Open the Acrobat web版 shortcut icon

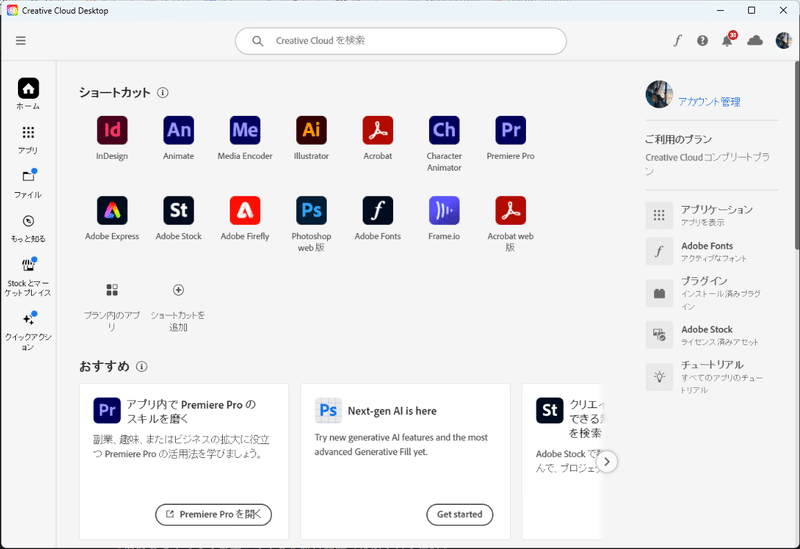[x=510, y=210]
